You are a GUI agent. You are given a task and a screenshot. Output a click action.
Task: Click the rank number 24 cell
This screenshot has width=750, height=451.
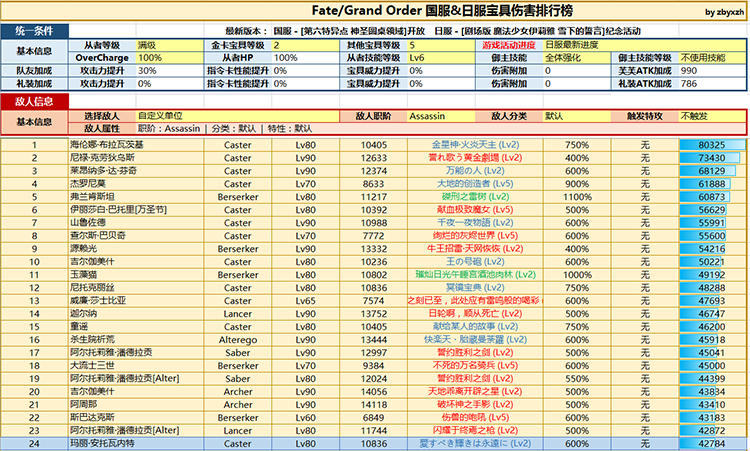pos(34,443)
